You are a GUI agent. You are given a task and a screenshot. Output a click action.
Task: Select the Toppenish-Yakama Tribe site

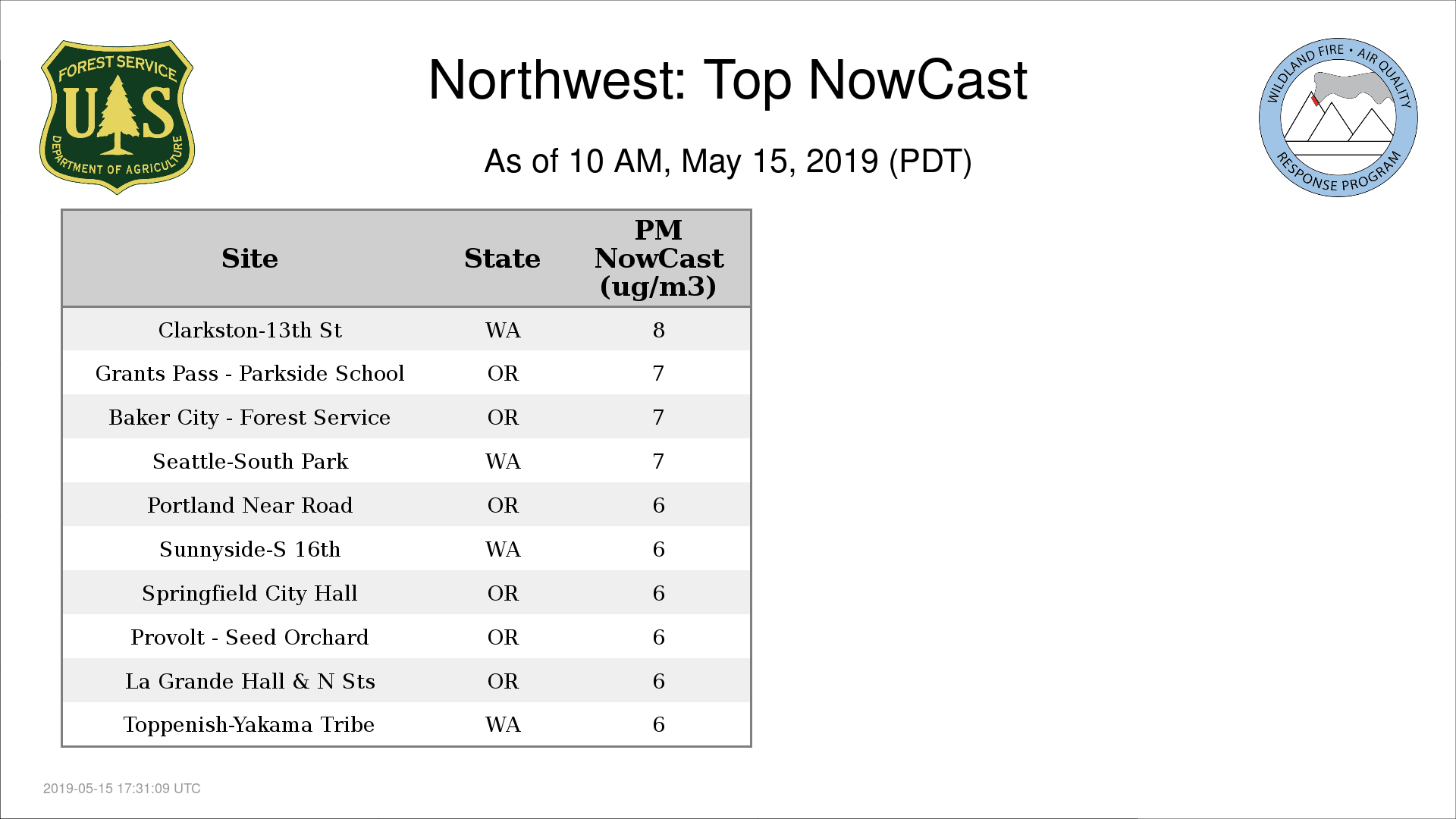249,725
